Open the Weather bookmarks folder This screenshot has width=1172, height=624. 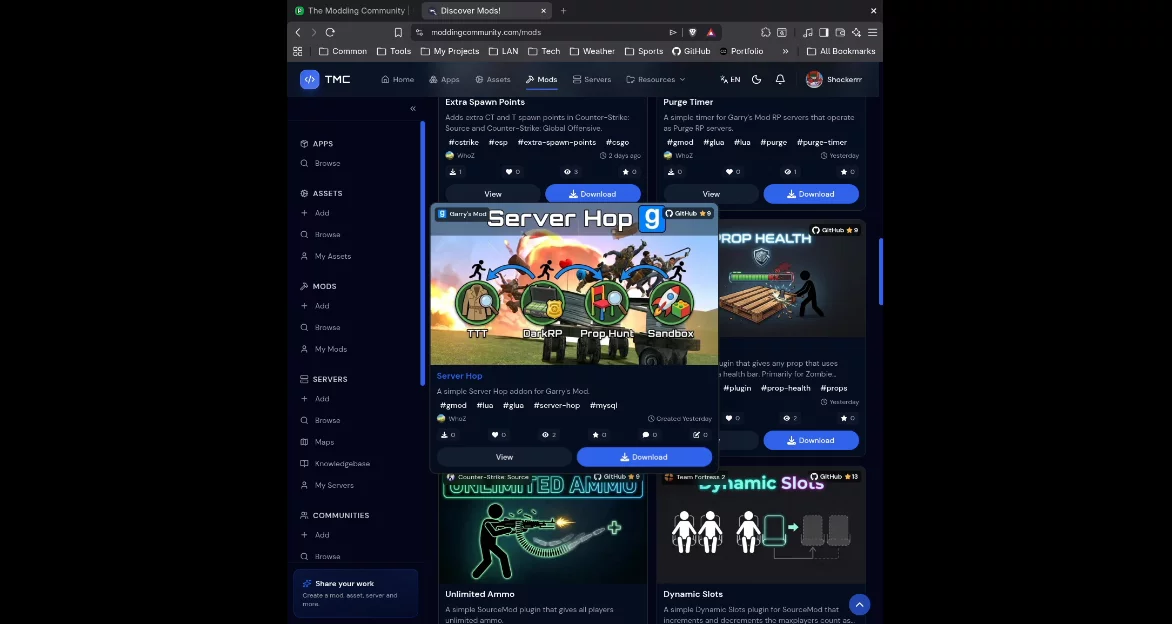click(x=592, y=52)
